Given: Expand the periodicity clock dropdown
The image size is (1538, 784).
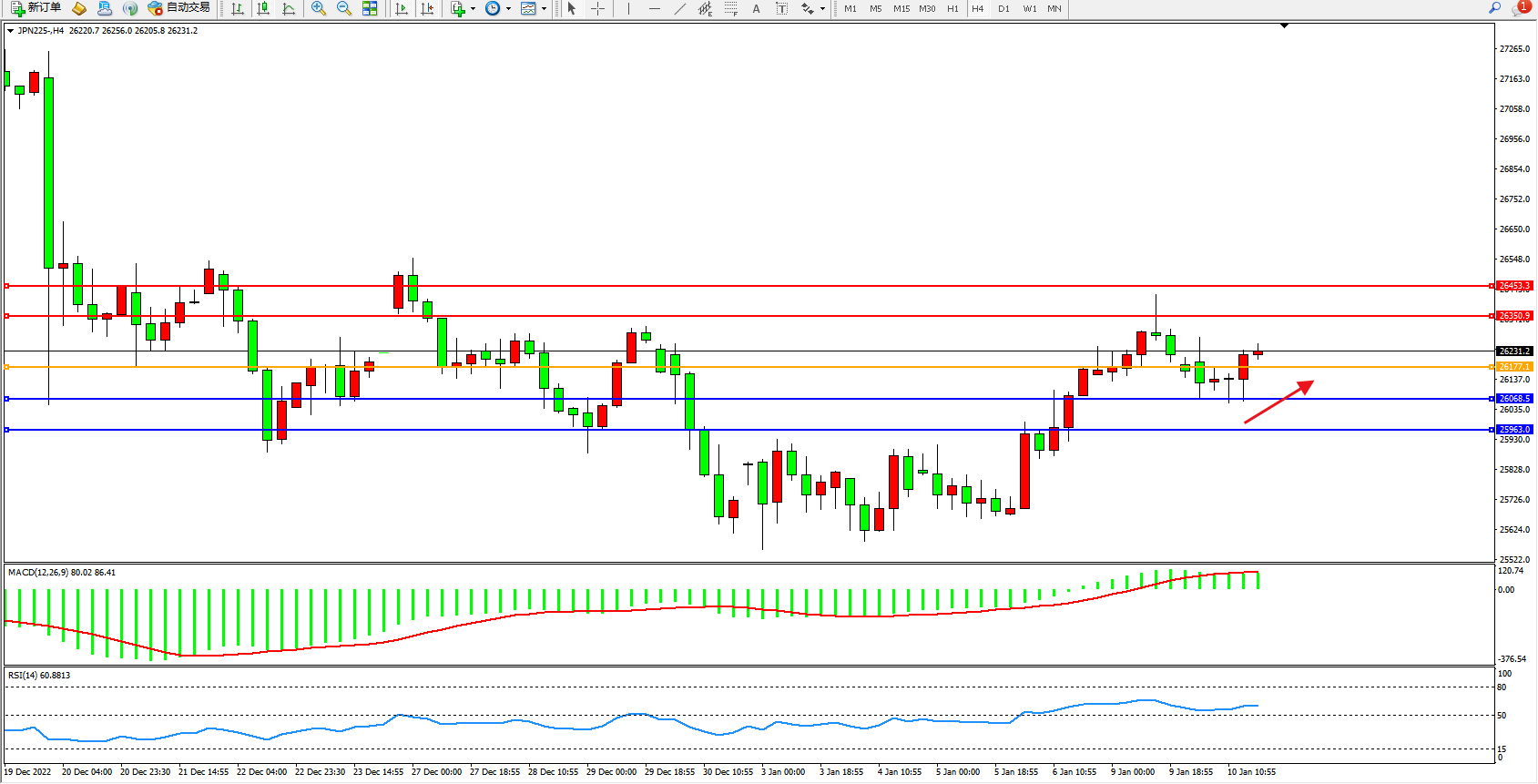Looking at the screenshot, I should point(508,8).
